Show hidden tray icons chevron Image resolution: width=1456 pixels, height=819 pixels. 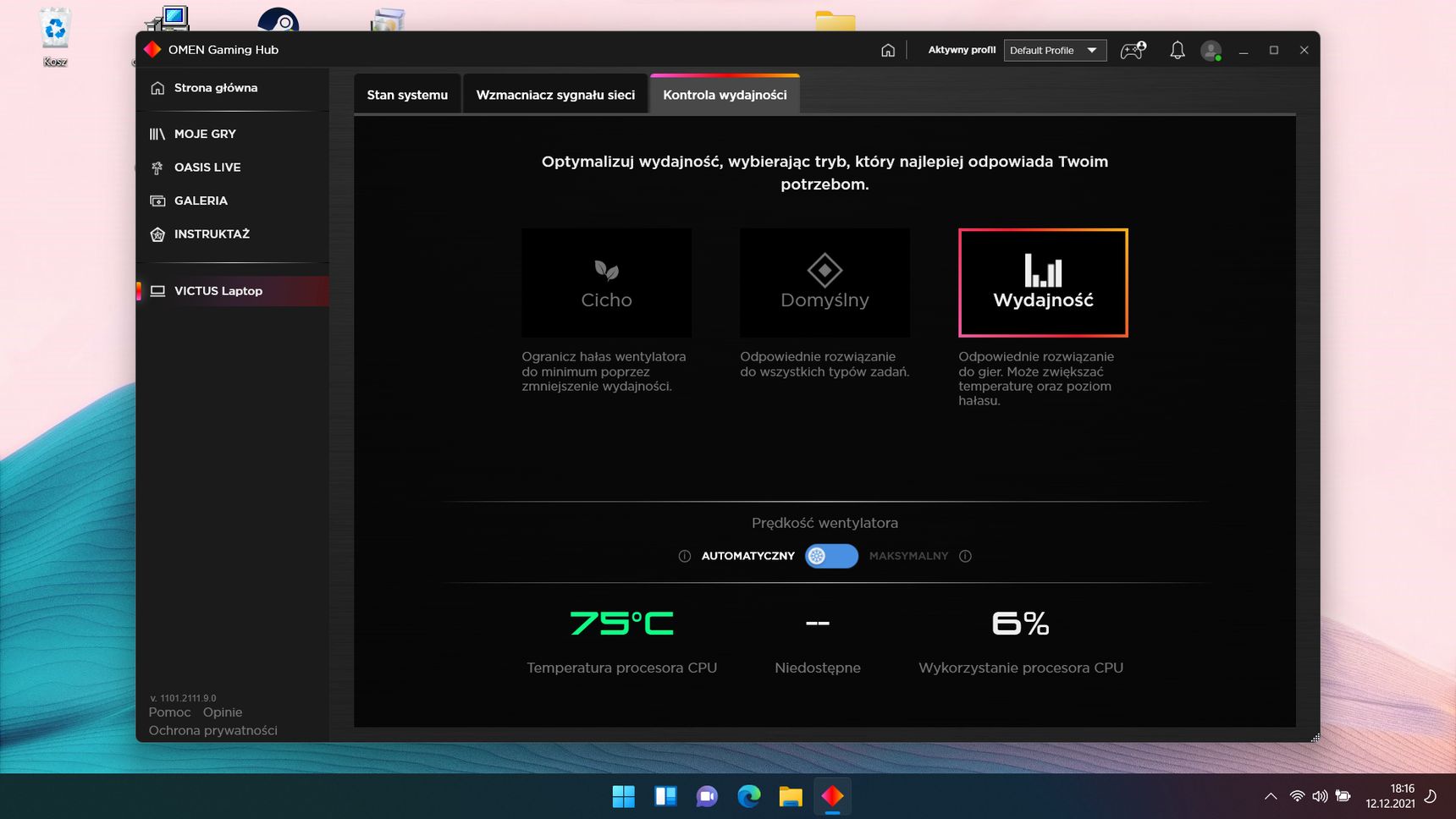coord(1271,796)
